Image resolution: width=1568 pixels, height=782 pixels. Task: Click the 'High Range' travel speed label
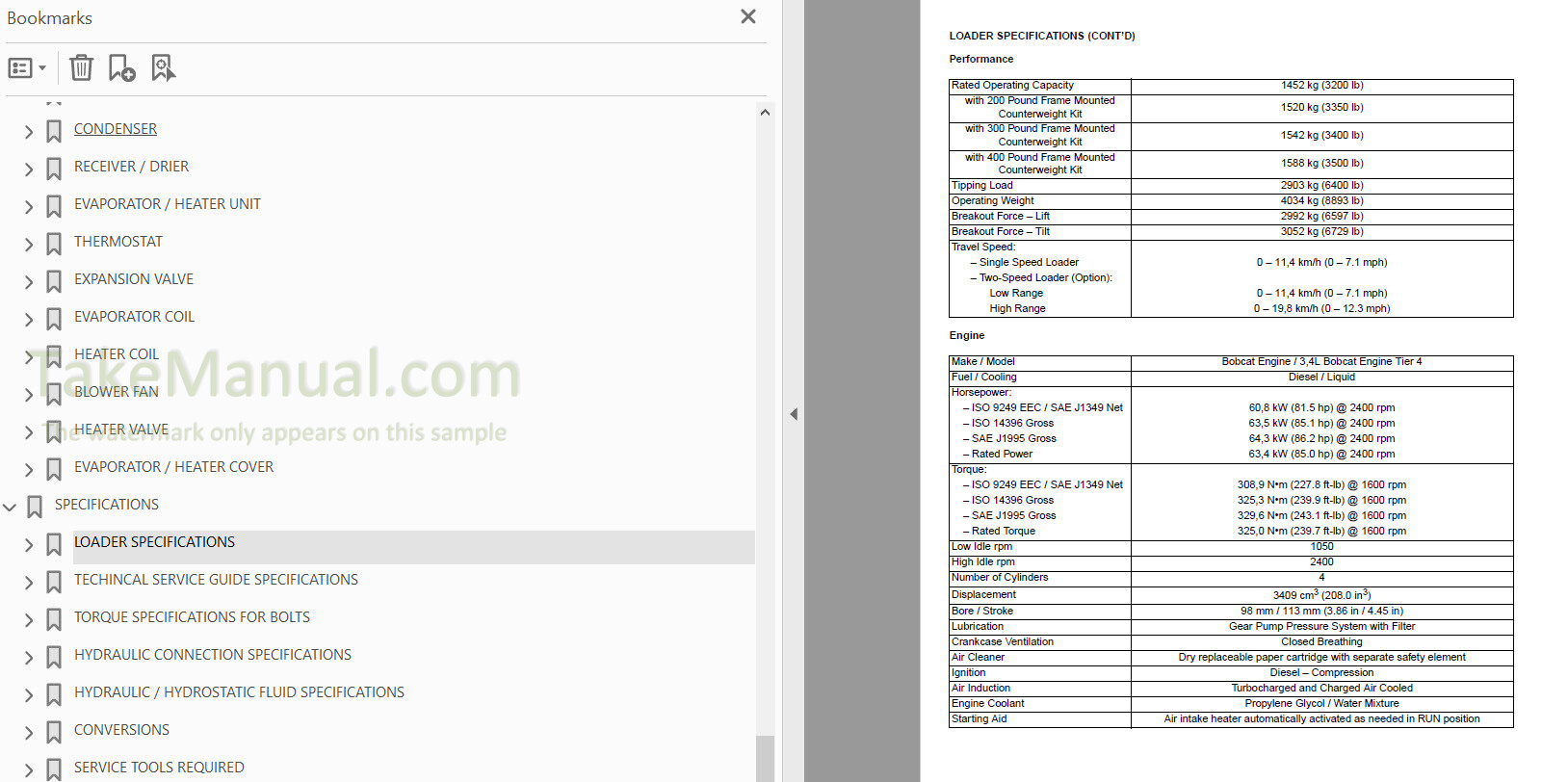pos(1017,309)
